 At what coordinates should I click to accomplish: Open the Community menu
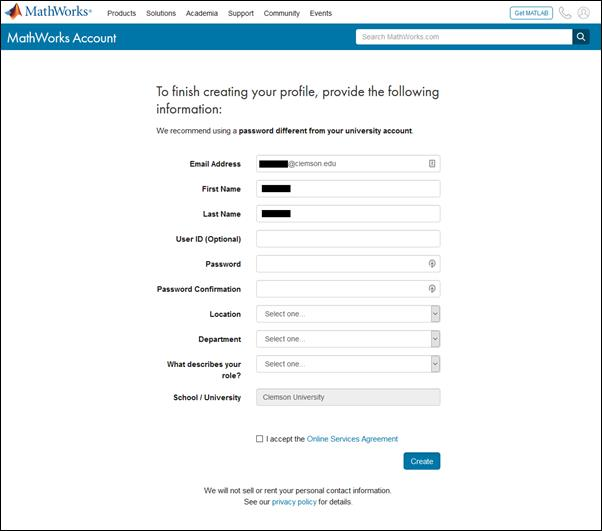click(281, 13)
